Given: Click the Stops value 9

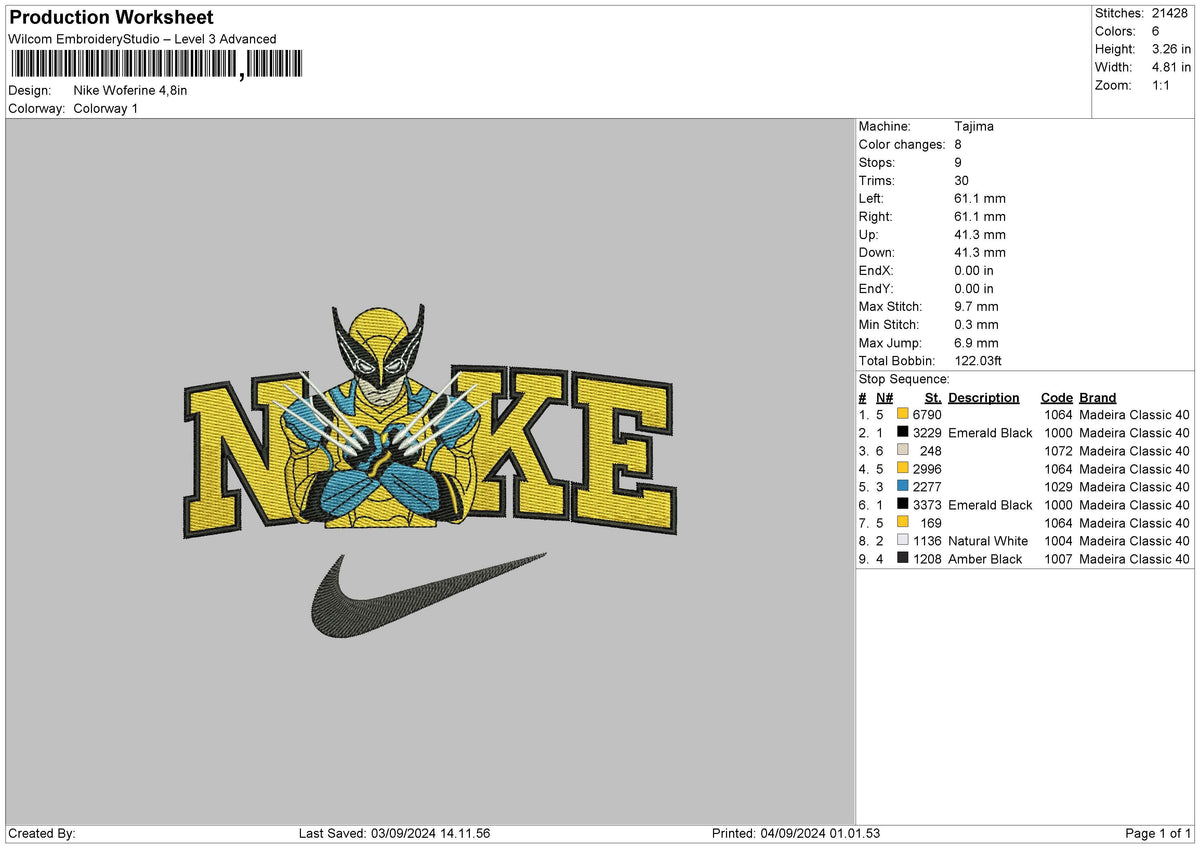Looking at the screenshot, I should (959, 162).
